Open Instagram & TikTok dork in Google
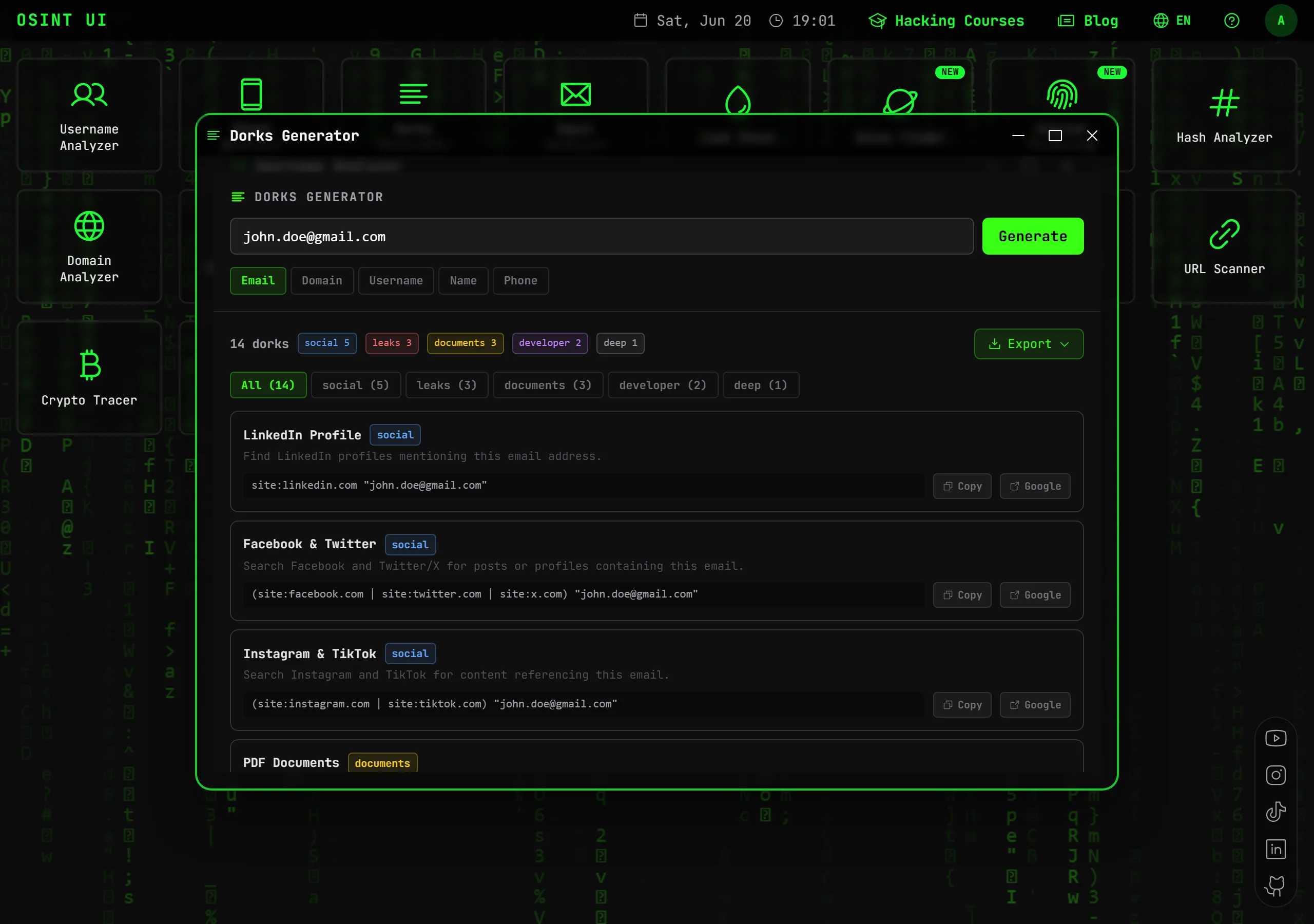The width and height of the screenshot is (1314, 924). point(1035,705)
